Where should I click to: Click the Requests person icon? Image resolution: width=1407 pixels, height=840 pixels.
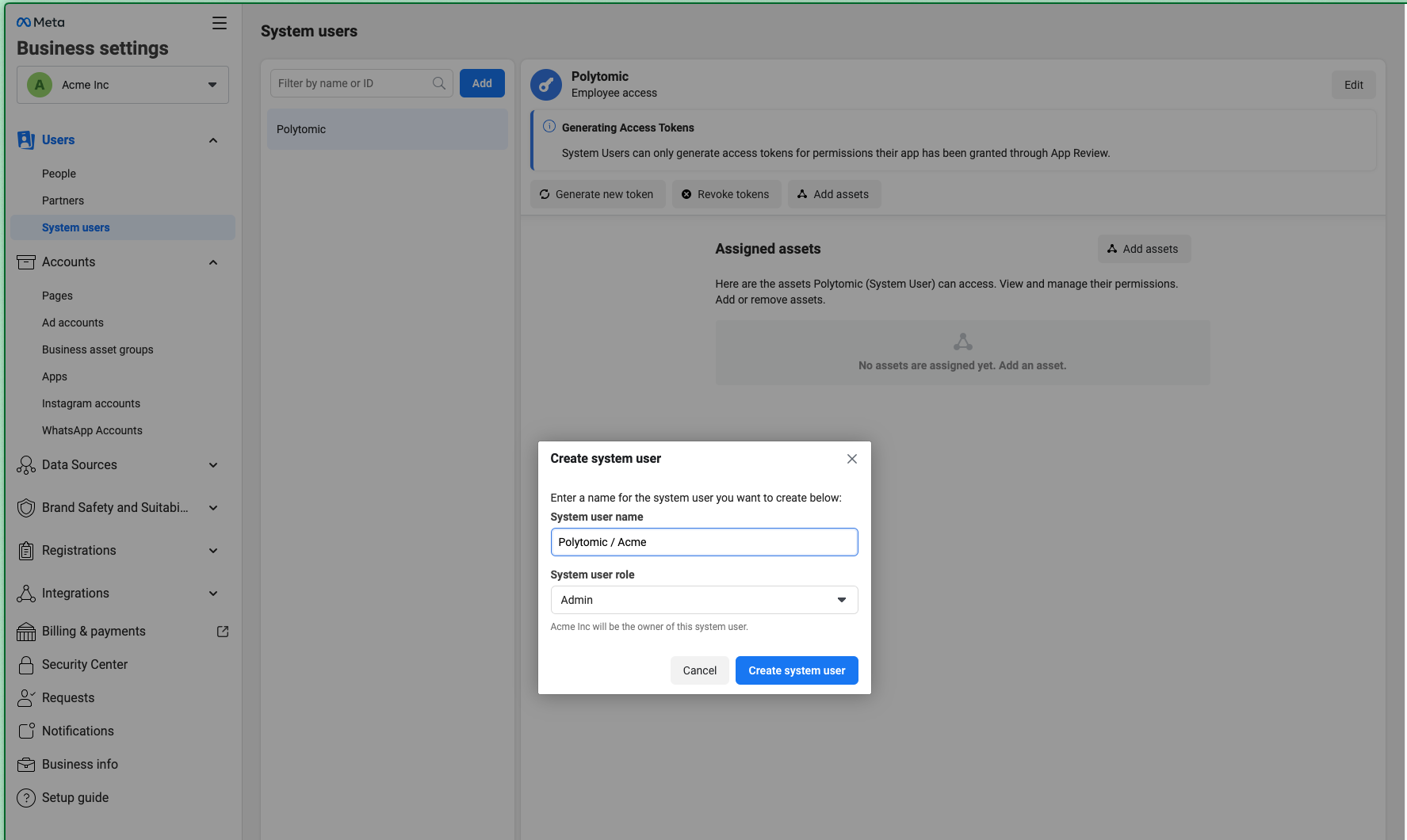(x=26, y=698)
